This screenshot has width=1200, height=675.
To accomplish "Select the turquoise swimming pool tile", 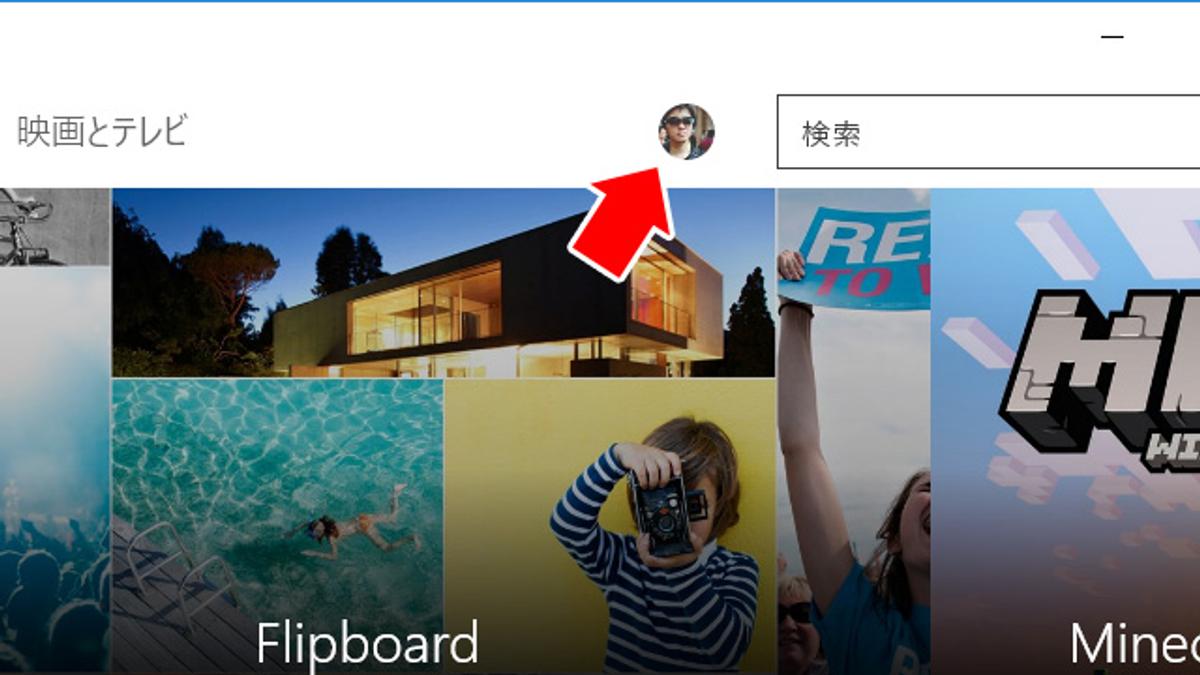I will pos(277,525).
